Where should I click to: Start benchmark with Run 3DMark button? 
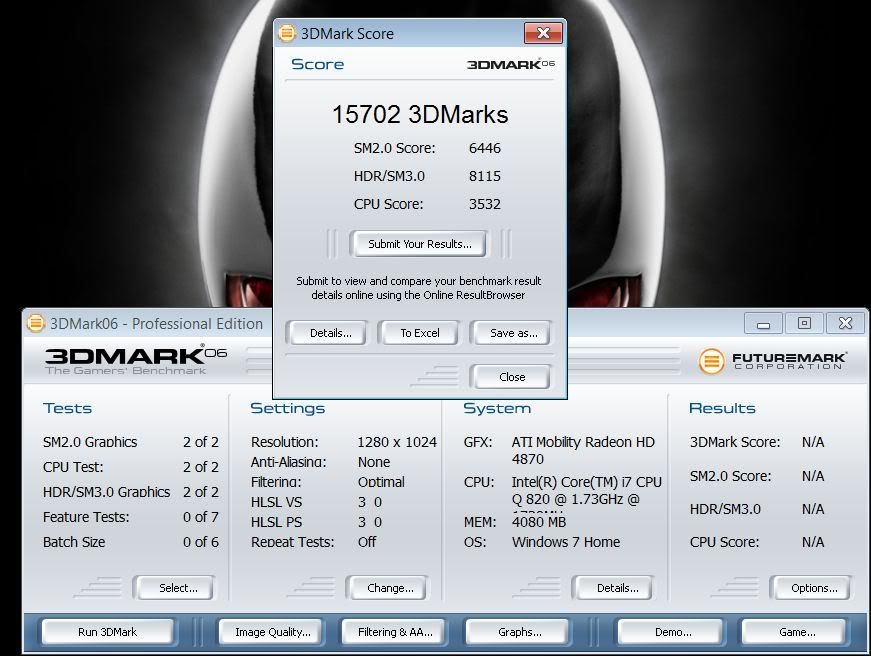pyautogui.click(x=107, y=632)
